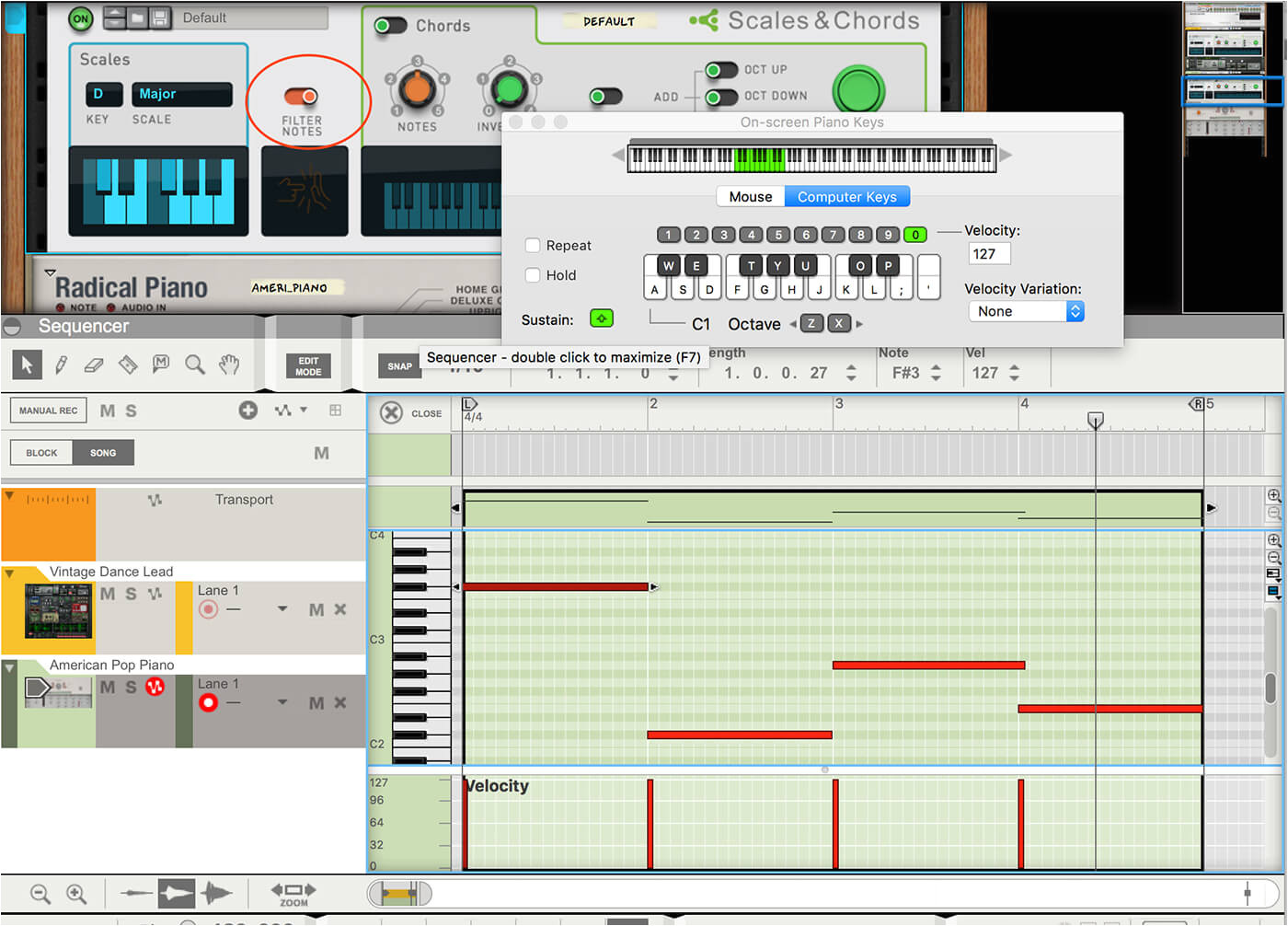Click the Velocity input field showing 127

[989, 254]
